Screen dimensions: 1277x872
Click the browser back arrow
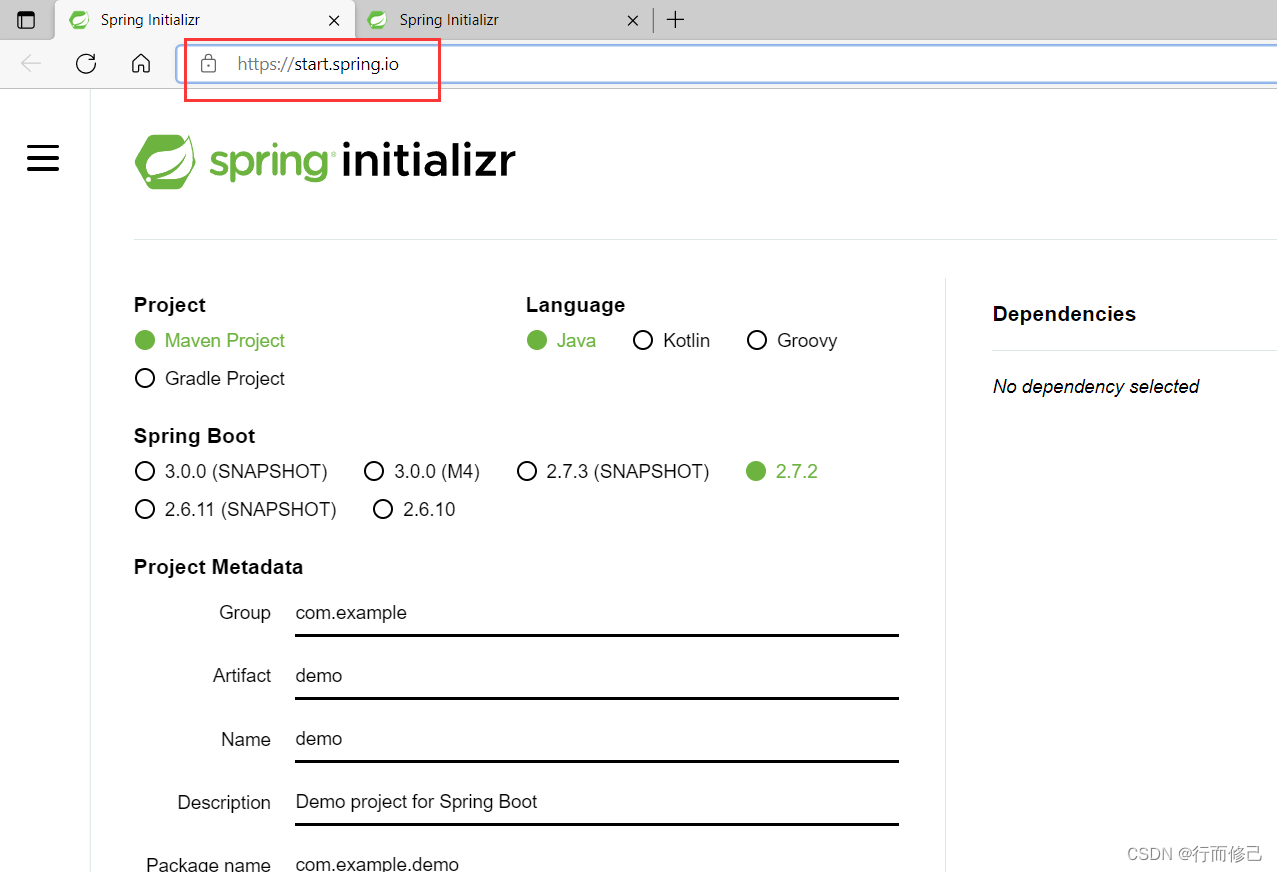[30, 63]
